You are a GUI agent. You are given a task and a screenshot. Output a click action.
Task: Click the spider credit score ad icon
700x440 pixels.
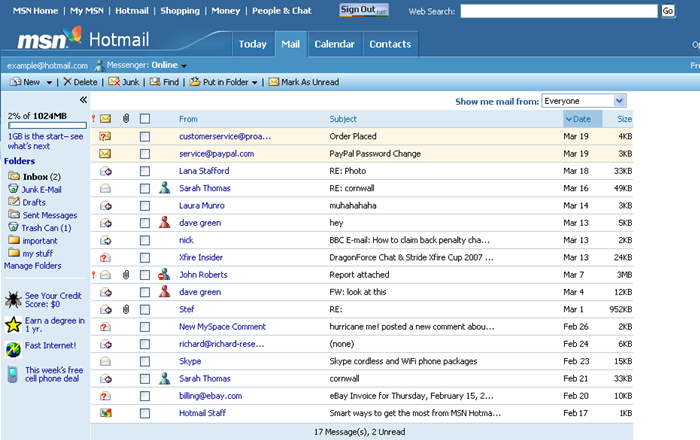(13, 299)
